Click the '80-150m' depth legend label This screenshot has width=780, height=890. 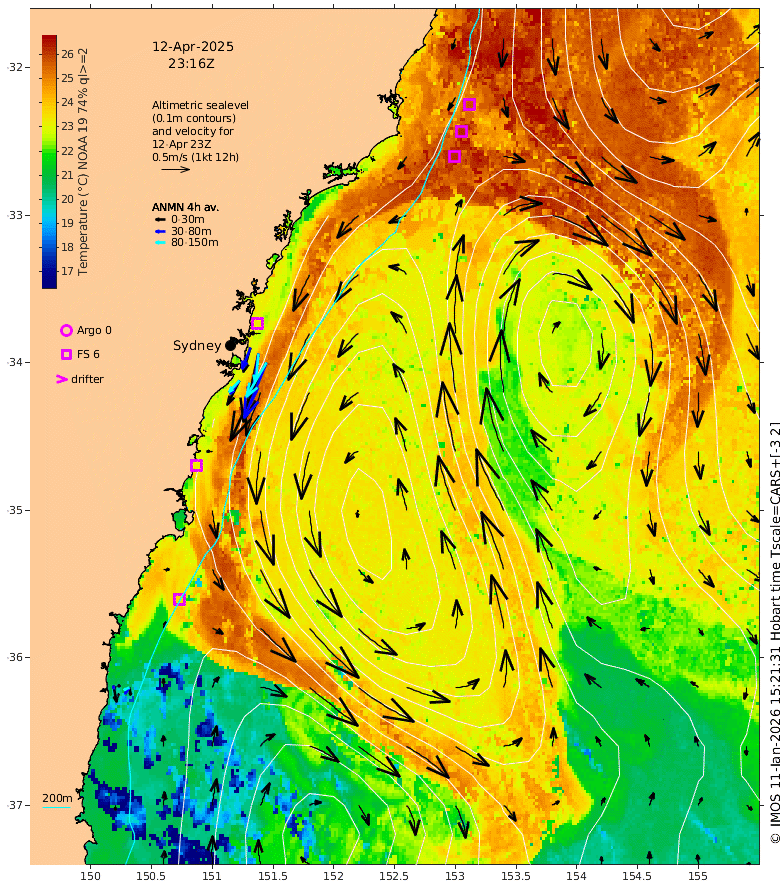pyautogui.click(x=195, y=242)
